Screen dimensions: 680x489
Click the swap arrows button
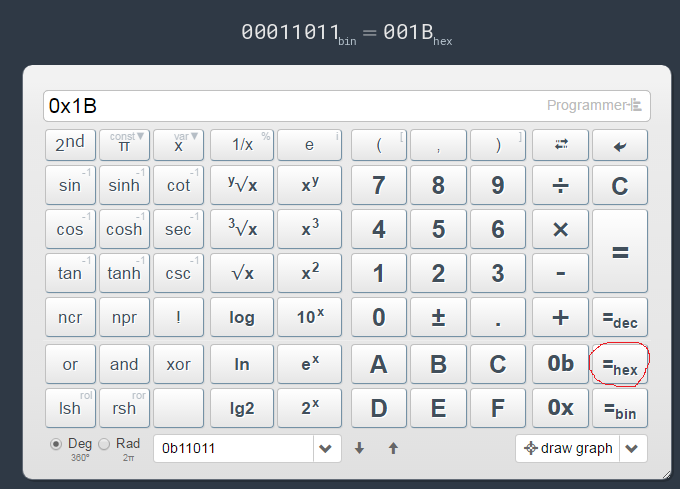click(560, 145)
